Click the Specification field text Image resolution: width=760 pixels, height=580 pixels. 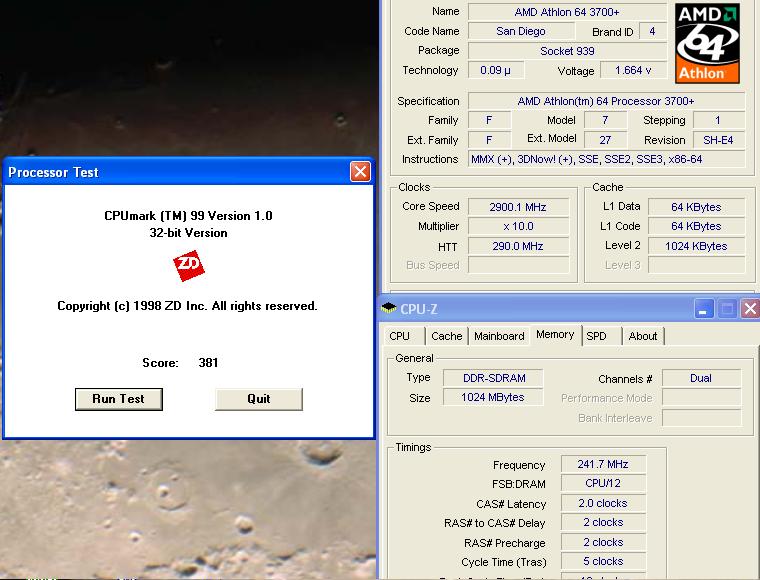coord(606,101)
